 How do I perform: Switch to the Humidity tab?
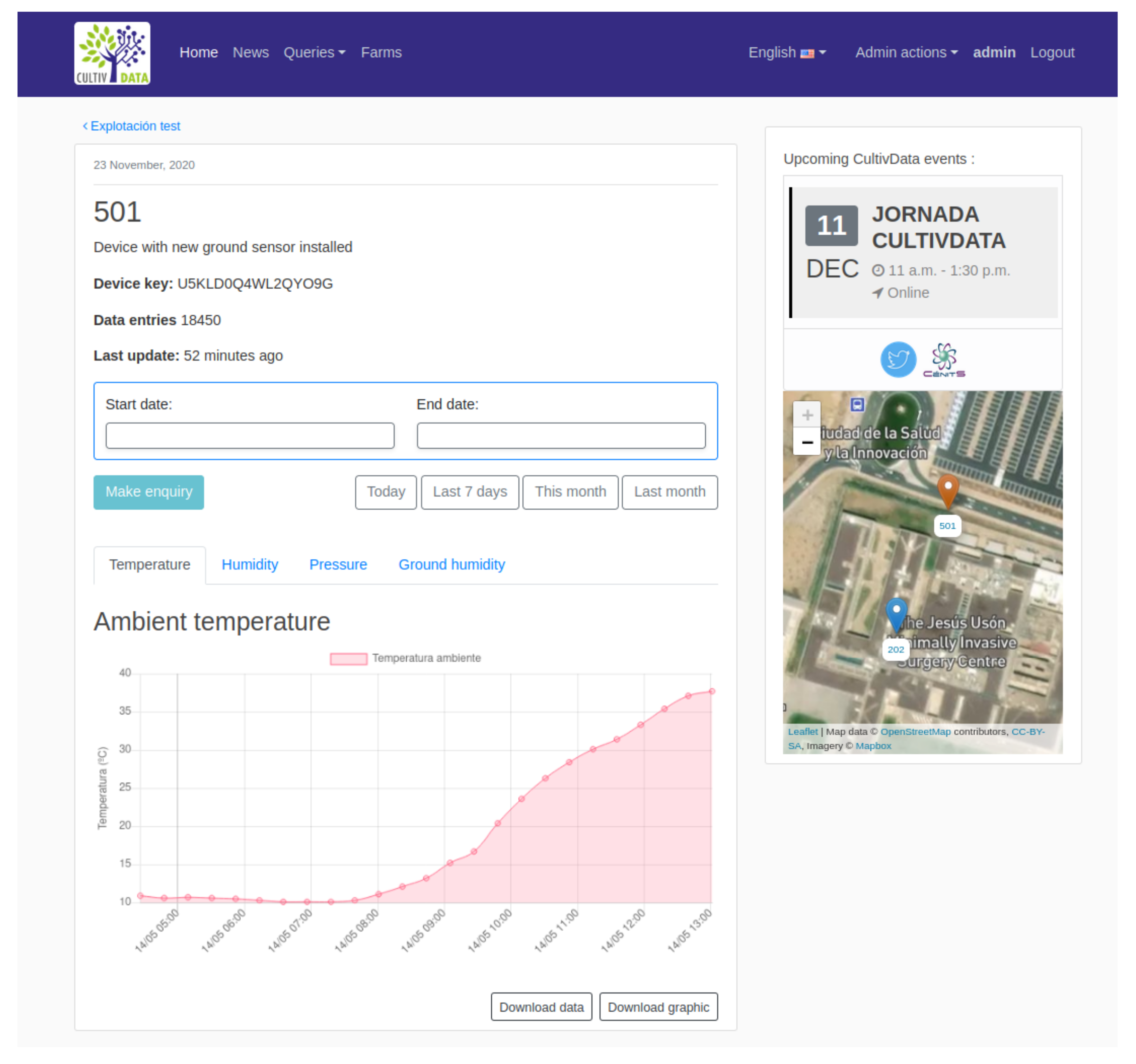point(250,564)
